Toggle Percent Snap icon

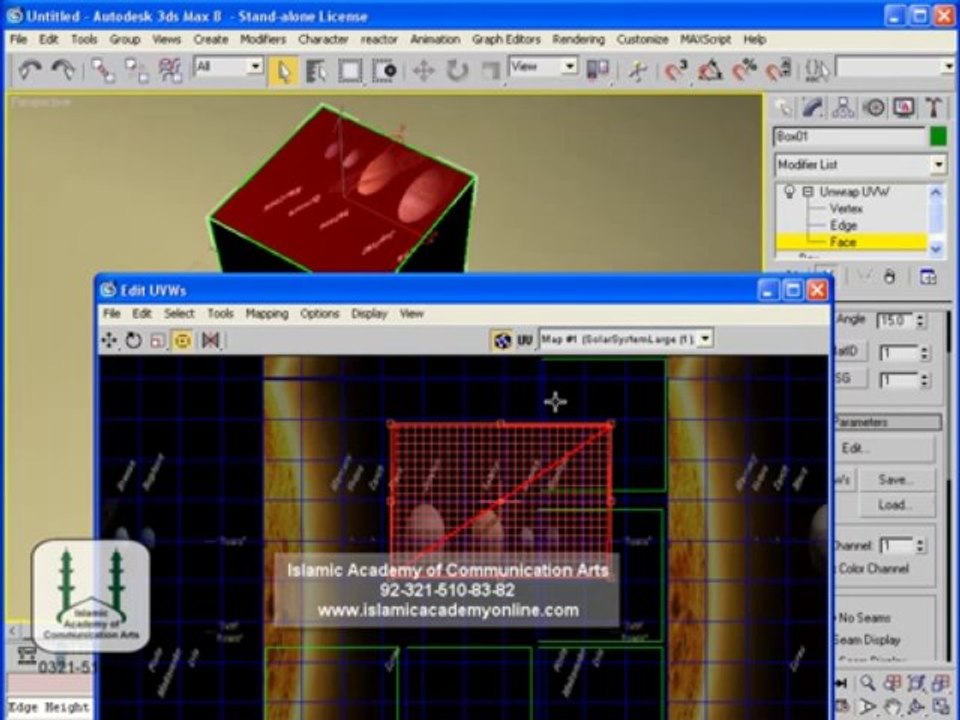[744, 70]
